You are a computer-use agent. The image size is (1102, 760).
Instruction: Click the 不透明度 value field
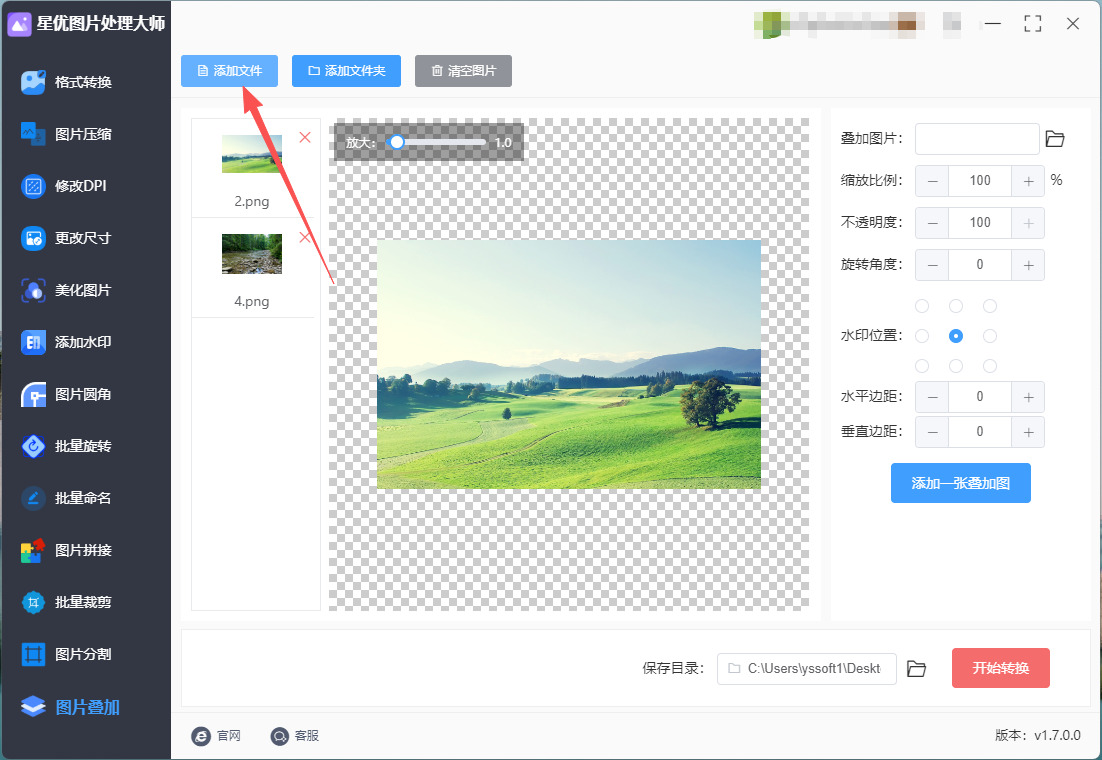(x=980, y=224)
